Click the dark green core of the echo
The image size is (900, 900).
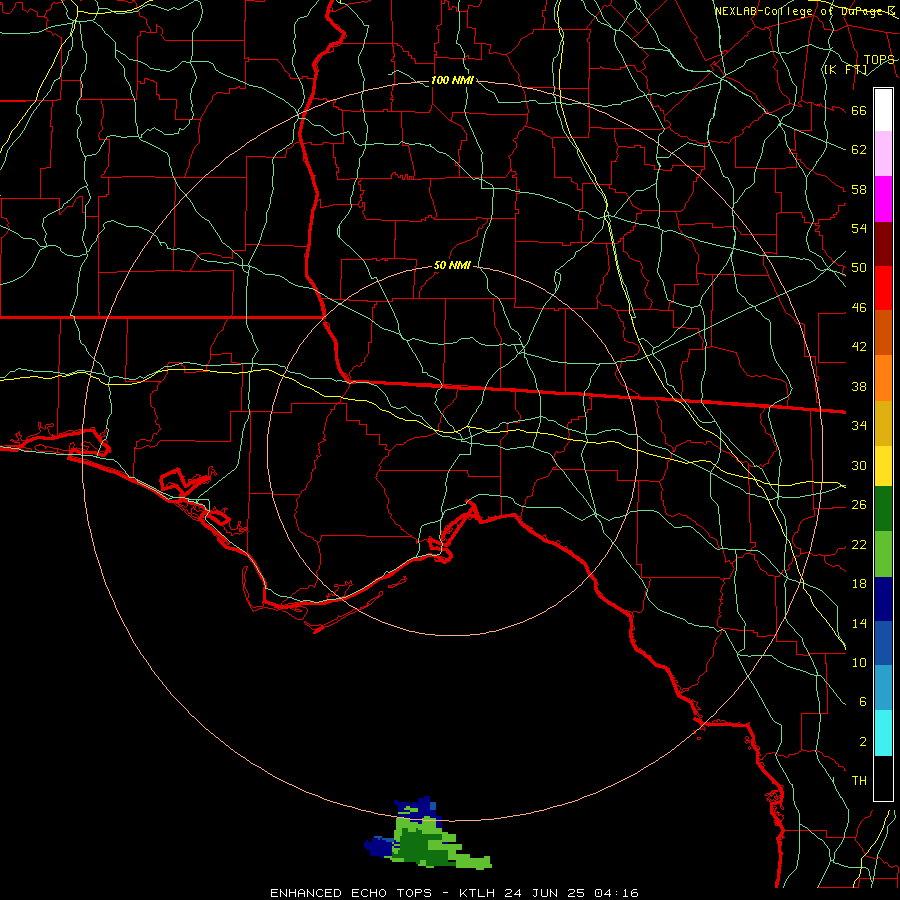pyautogui.click(x=422, y=848)
